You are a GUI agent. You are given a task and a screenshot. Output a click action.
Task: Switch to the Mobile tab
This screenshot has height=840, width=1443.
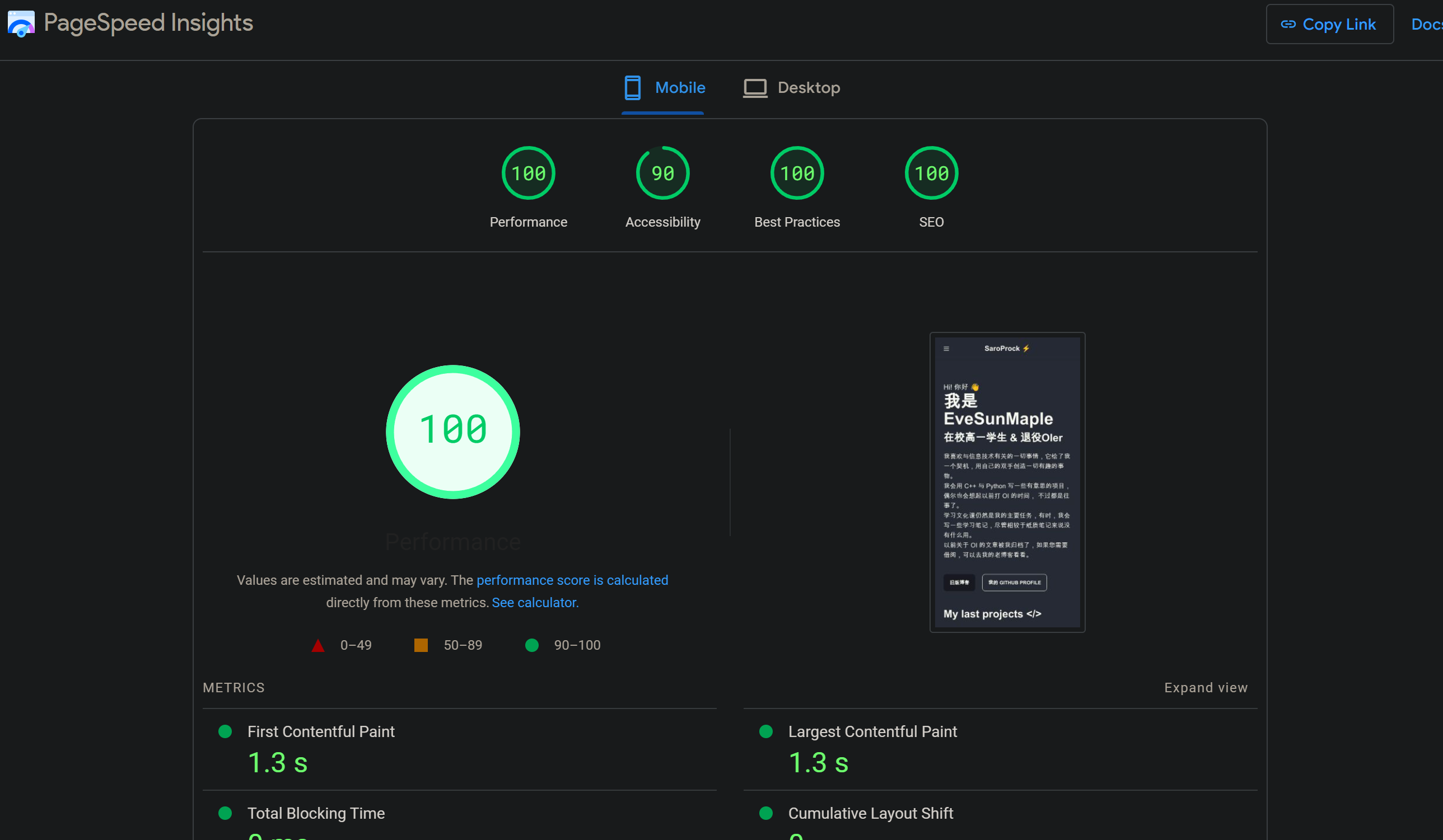[x=680, y=87]
